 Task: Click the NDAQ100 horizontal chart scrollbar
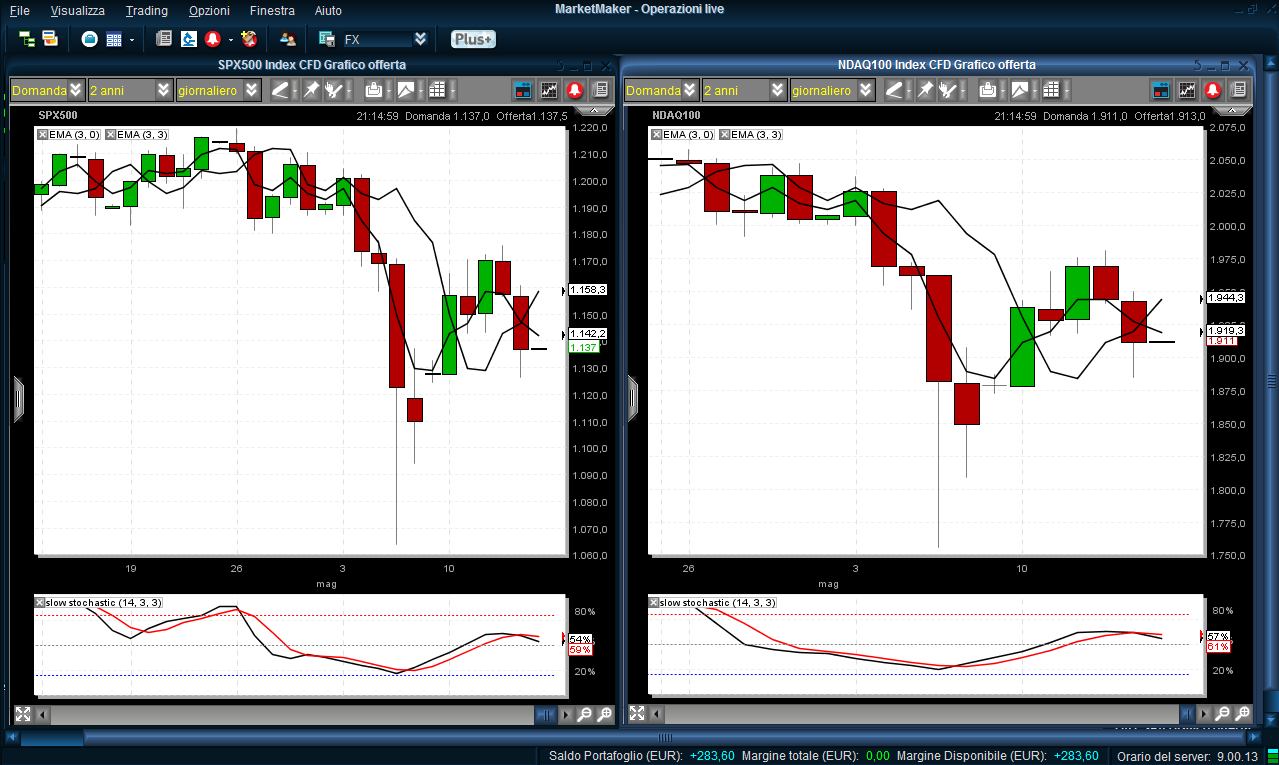[900, 714]
